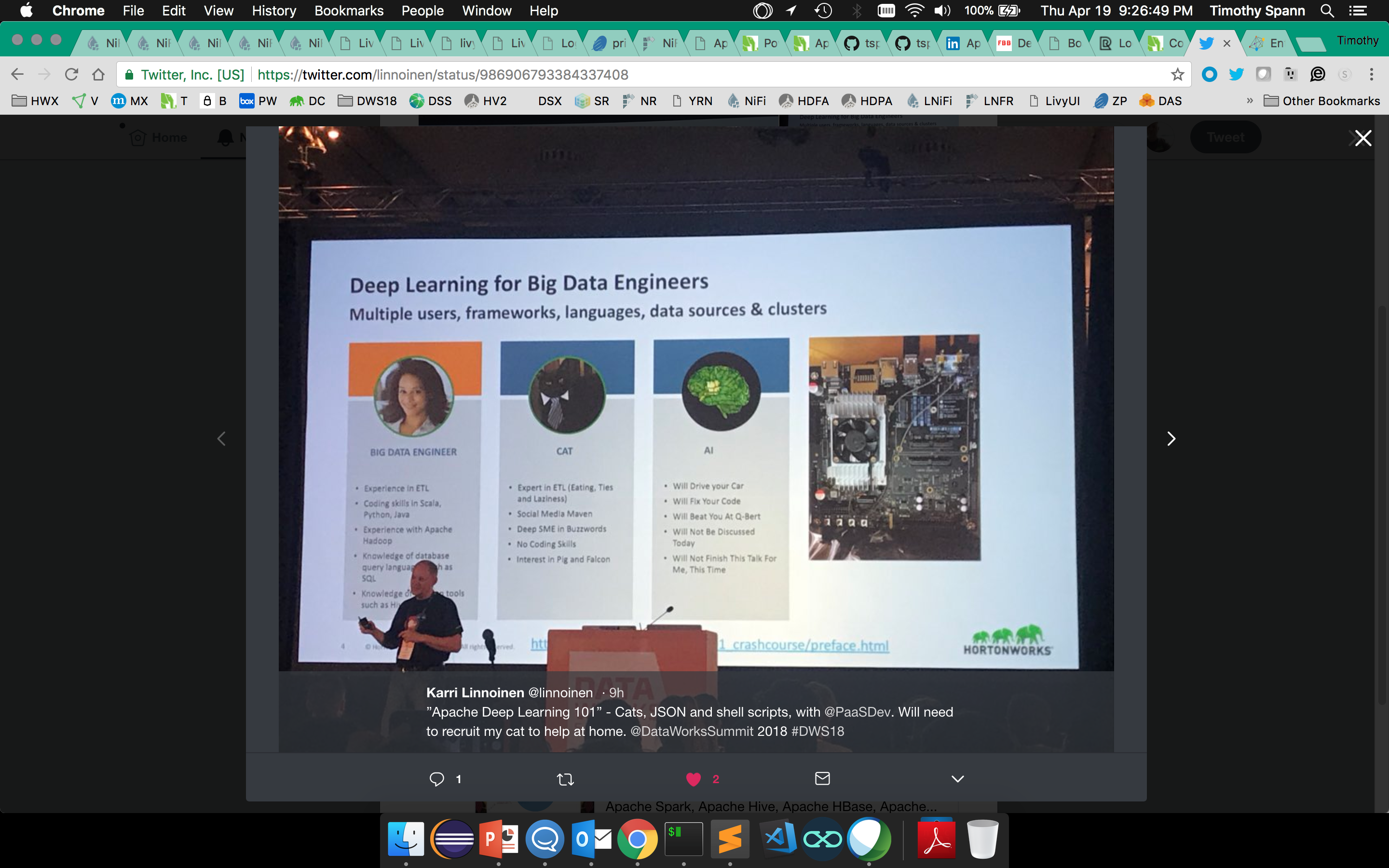Image resolution: width=1389 pixels, height=868 pixels.
Task: Open the History menu
Action: 274,10
